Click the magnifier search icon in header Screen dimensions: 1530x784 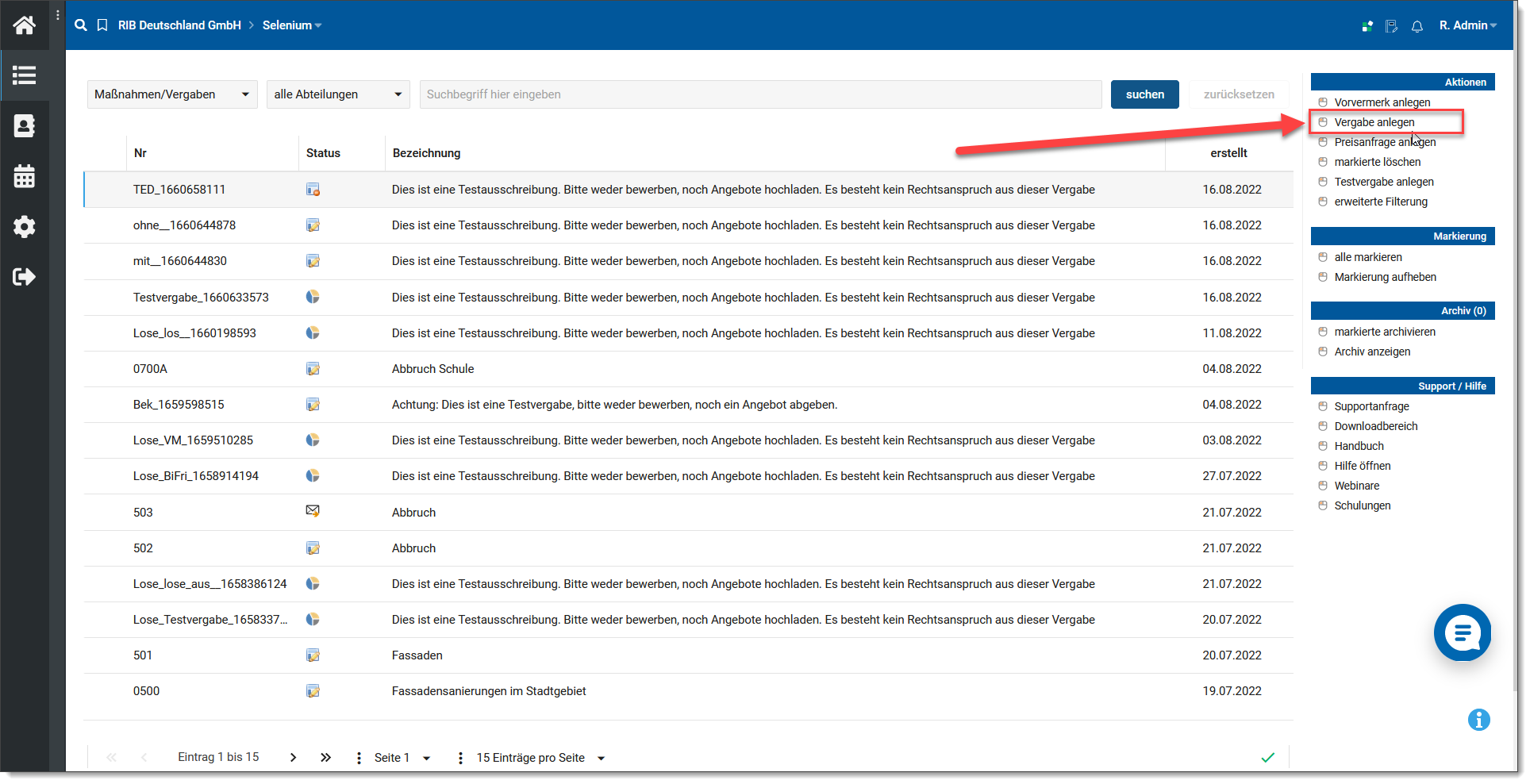click(x=81, y=25)
